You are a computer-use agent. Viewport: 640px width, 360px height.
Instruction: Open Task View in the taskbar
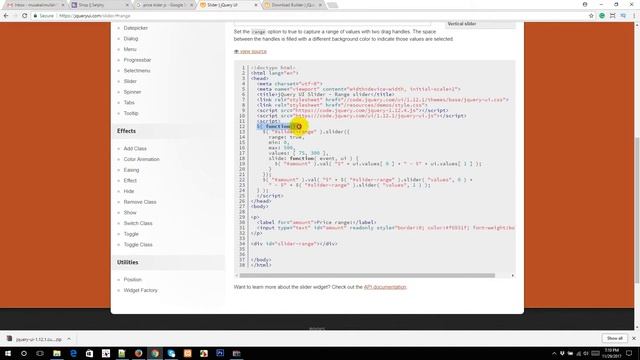tap(40, 353)
